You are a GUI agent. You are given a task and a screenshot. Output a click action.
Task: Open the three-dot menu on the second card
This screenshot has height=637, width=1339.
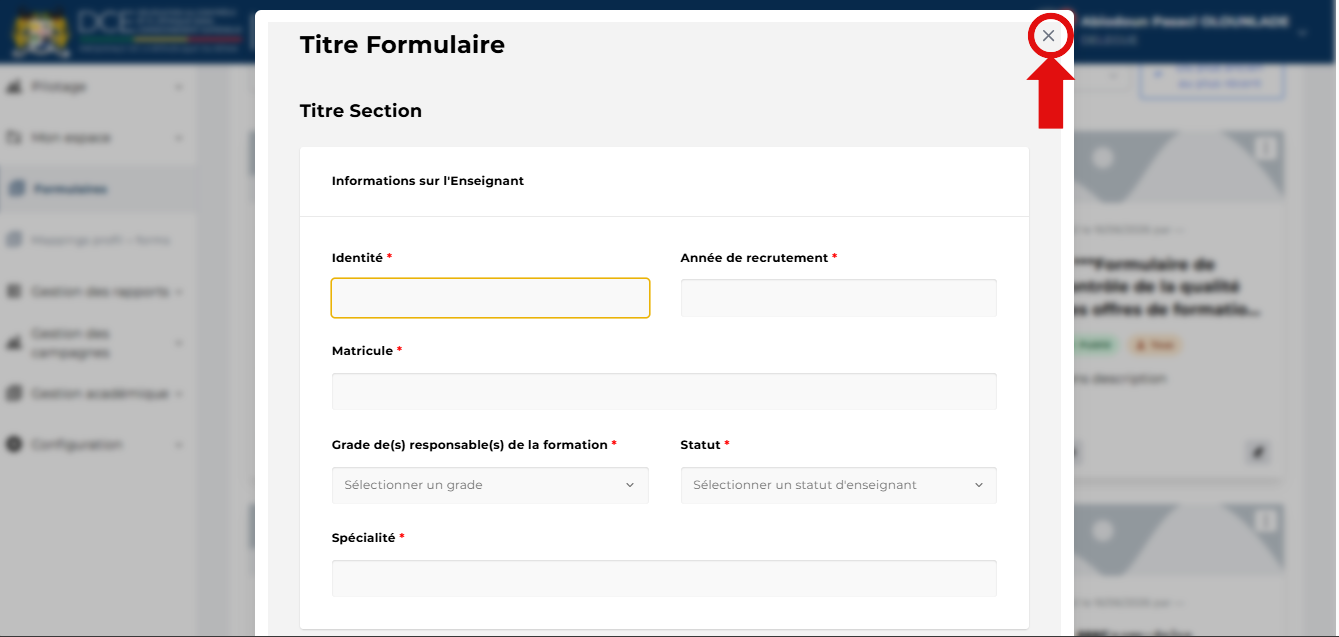pos(1266,521)
